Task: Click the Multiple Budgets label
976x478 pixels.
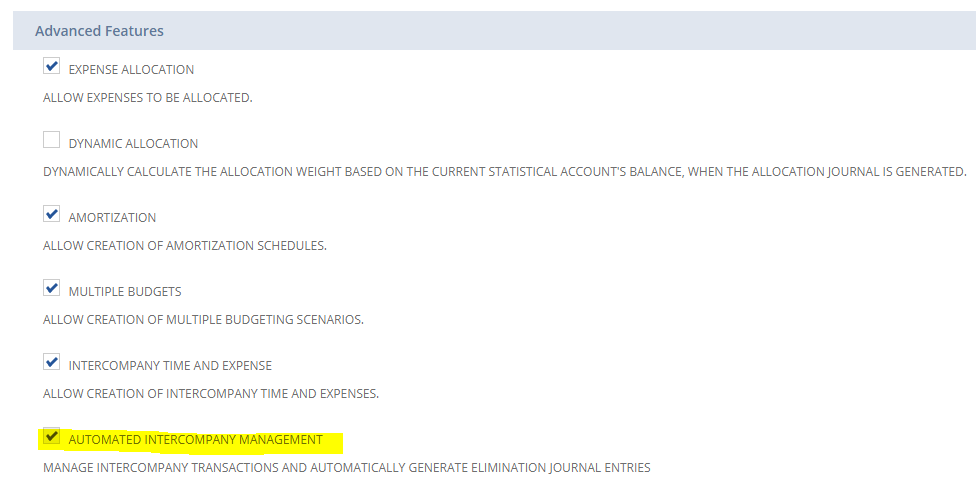Action: 124,292
